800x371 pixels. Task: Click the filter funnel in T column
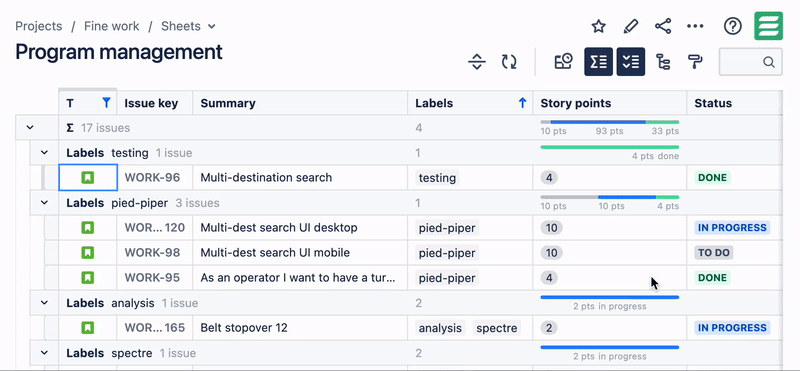point(106,103)
